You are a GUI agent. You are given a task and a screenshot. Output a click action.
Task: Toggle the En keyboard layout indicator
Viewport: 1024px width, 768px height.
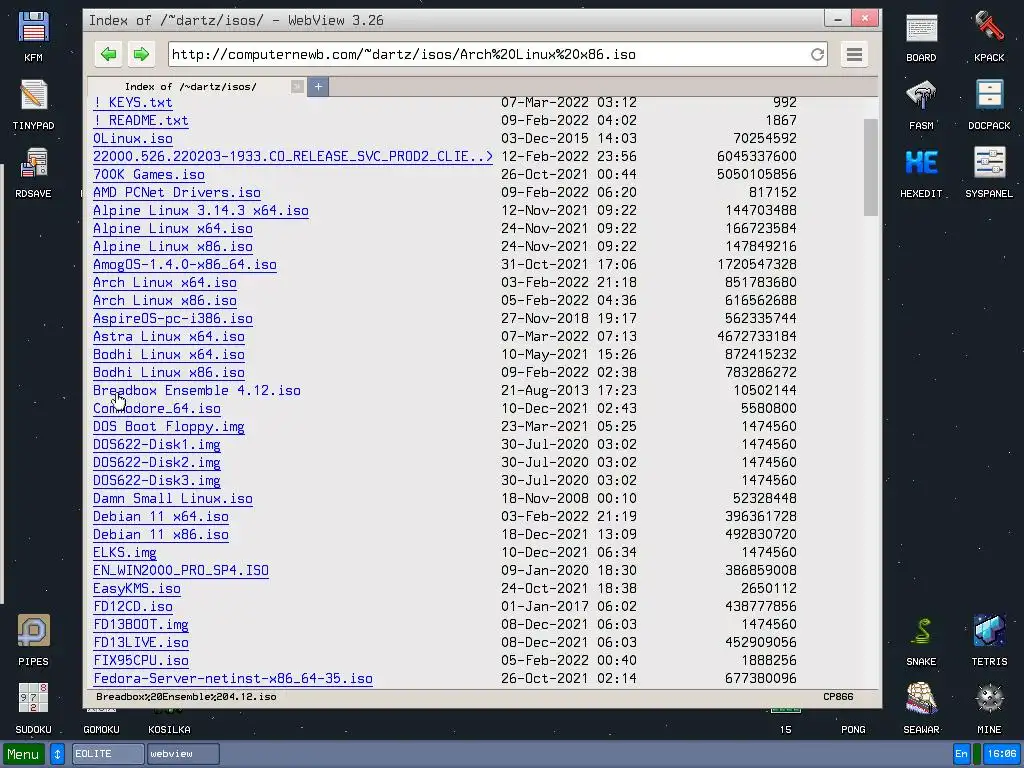(x=961, y=754)
